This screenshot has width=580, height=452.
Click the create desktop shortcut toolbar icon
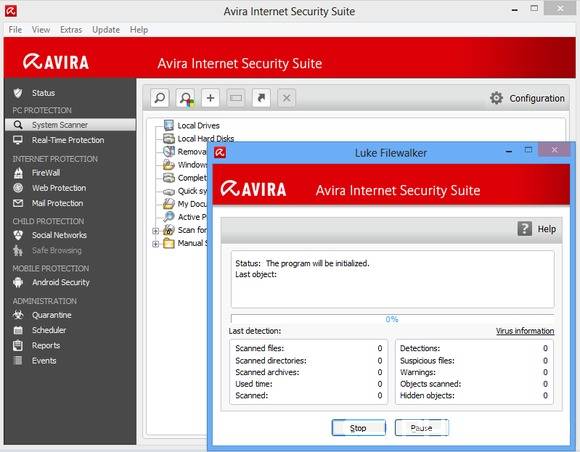click(x=261, y=98)
